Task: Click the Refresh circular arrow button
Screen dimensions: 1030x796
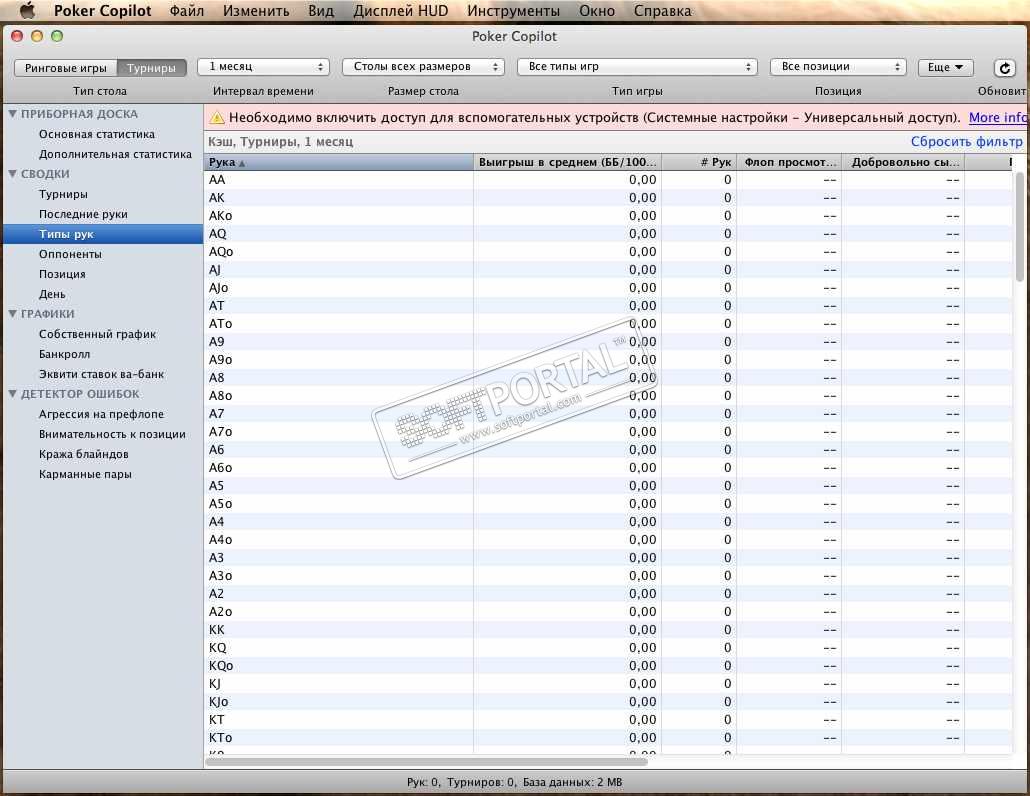Action: pos(1004,68)
